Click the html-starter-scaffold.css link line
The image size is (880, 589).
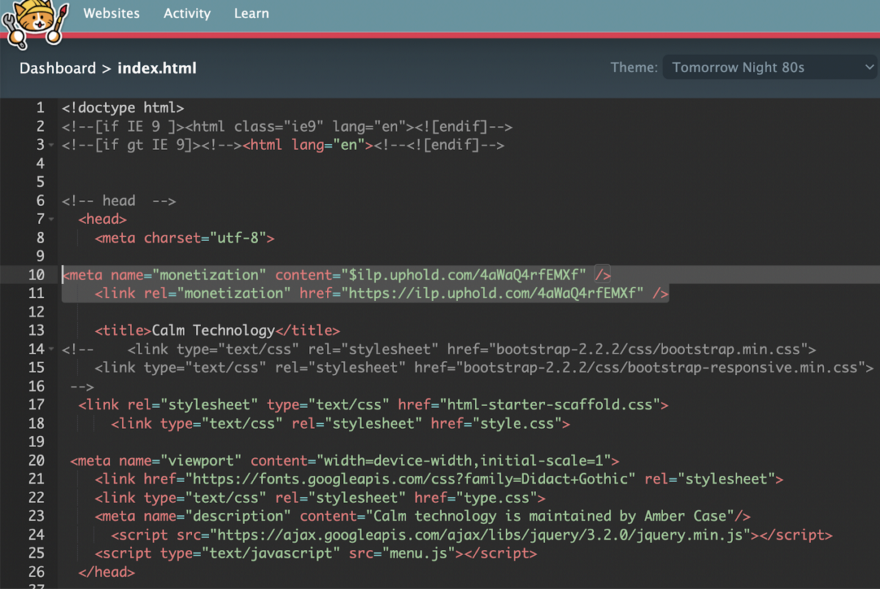(x=373, y=404)
